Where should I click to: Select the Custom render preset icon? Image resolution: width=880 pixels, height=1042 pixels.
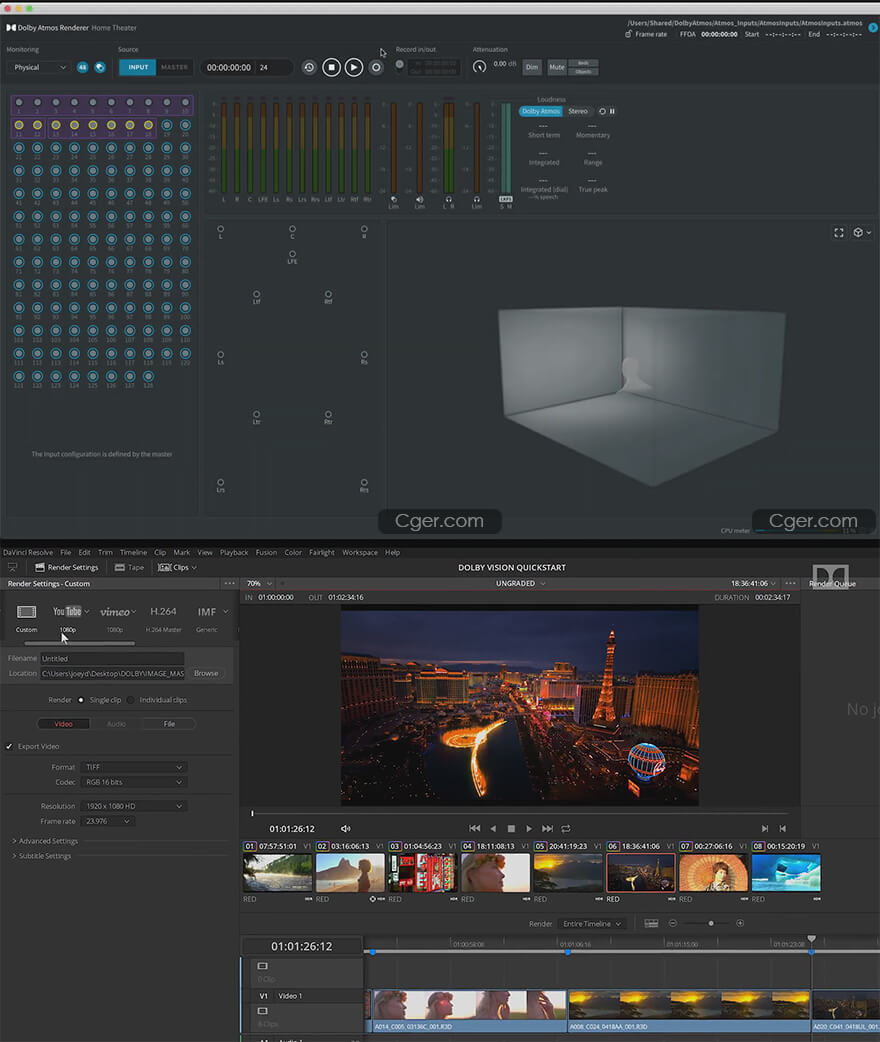27,611
